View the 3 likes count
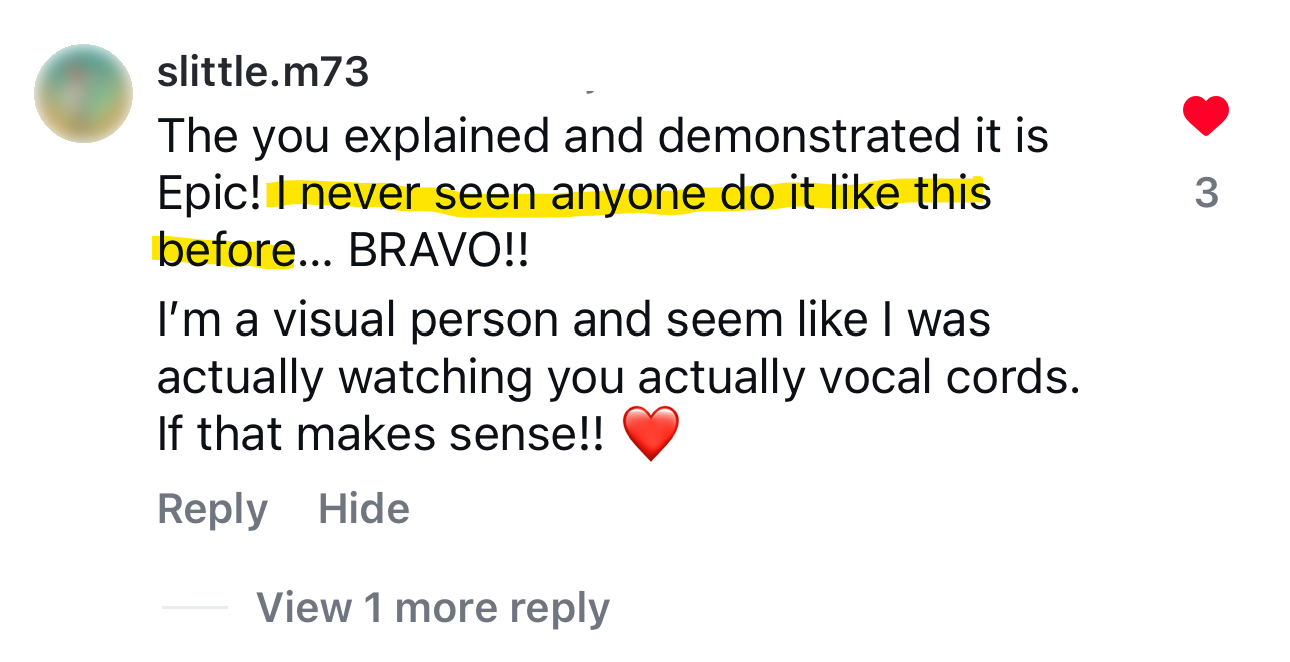Viewport: 1290px width, 662px height. 1206,193
